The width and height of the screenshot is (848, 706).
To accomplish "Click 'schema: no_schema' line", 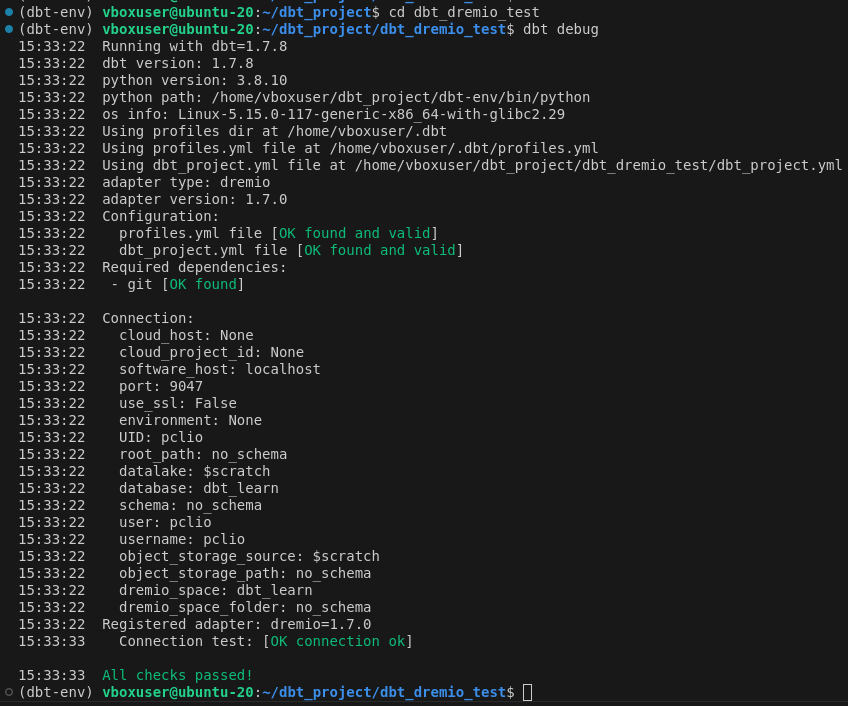I will point(190,505).
